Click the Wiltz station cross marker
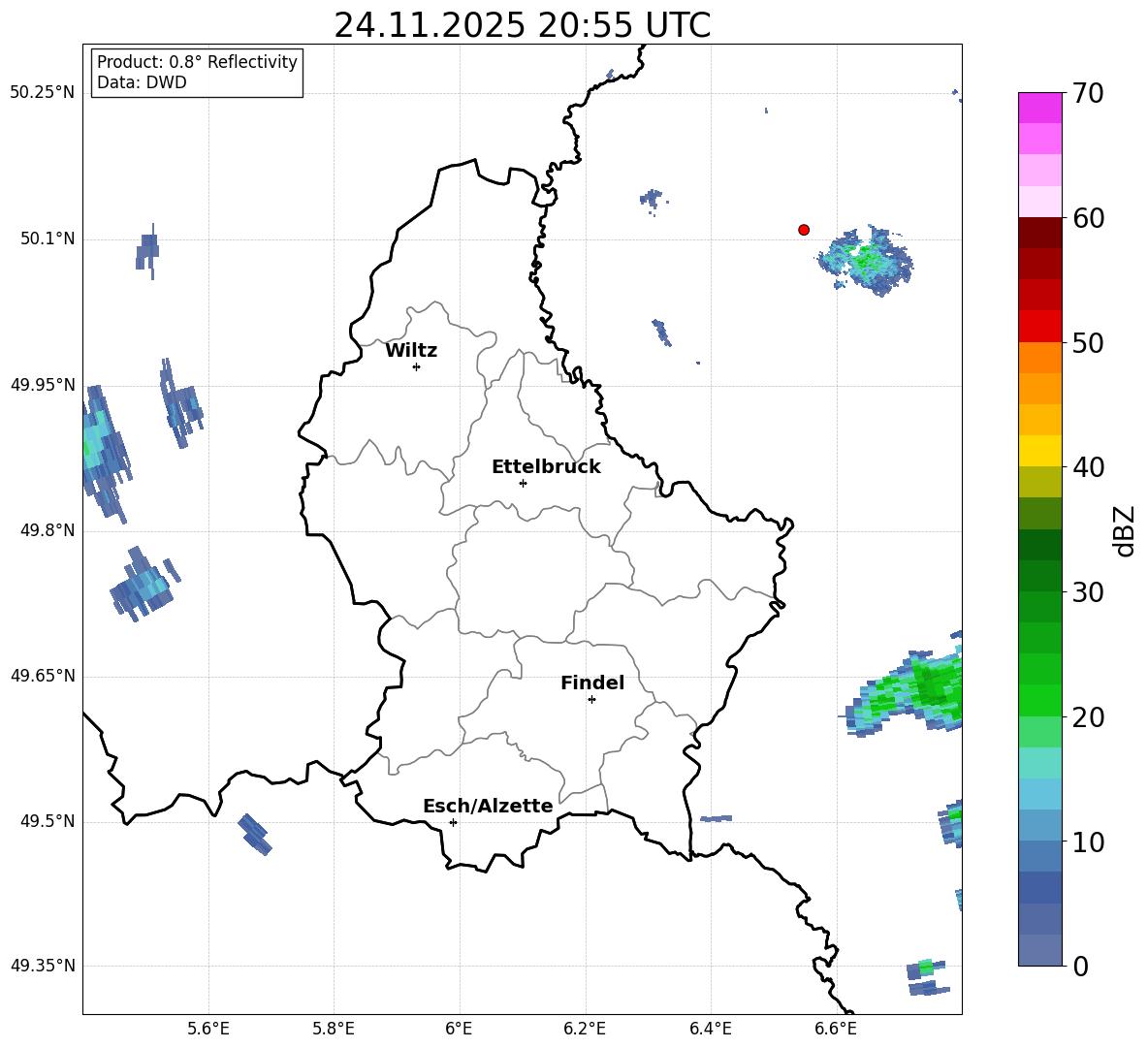 coord(417,366)
